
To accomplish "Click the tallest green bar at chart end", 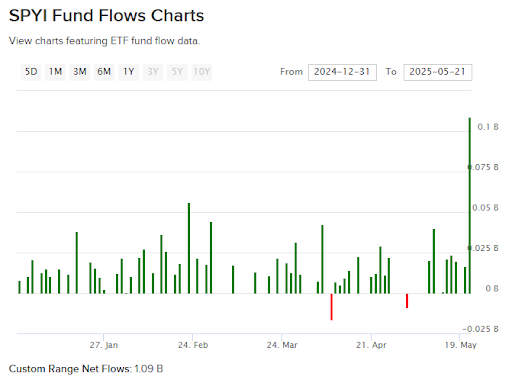I will pyautogui.click(x=470, y=205).
